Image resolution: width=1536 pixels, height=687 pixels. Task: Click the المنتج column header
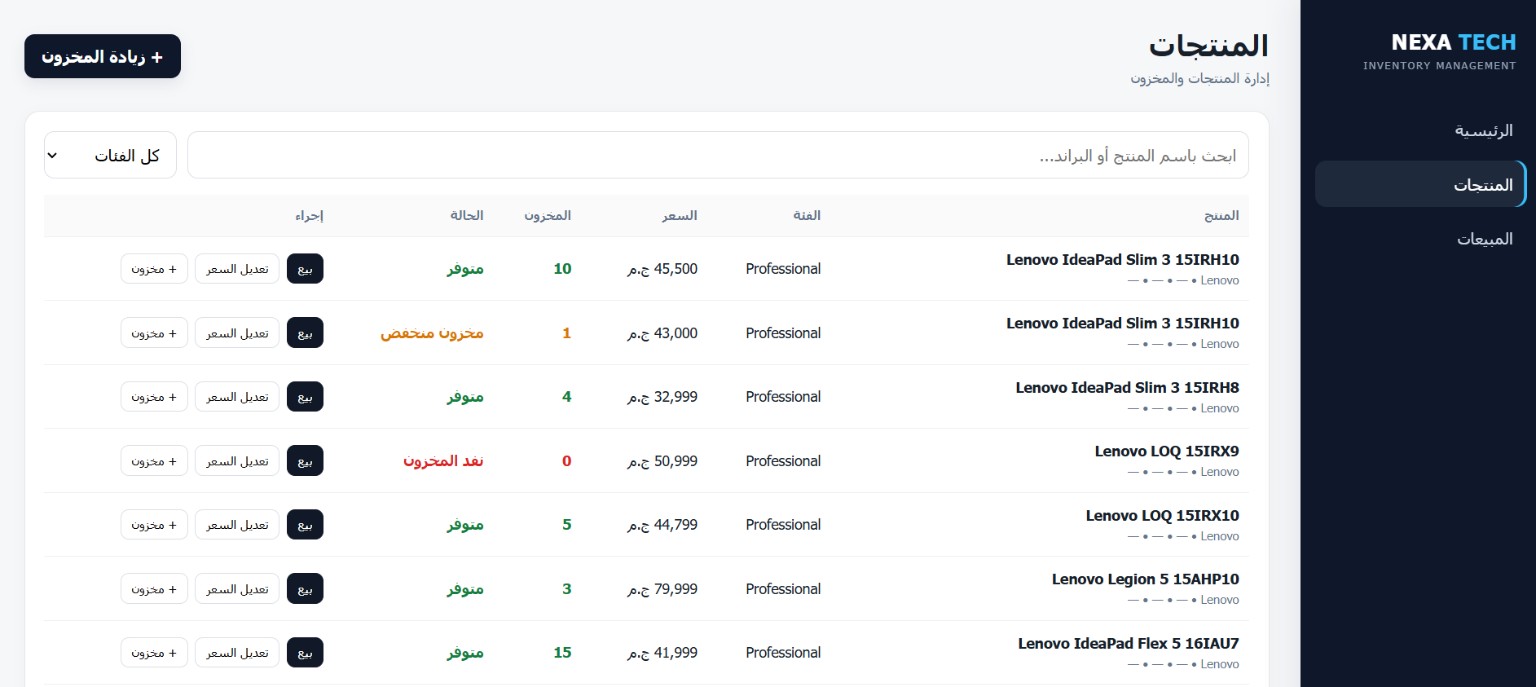tap(1222, 215)
